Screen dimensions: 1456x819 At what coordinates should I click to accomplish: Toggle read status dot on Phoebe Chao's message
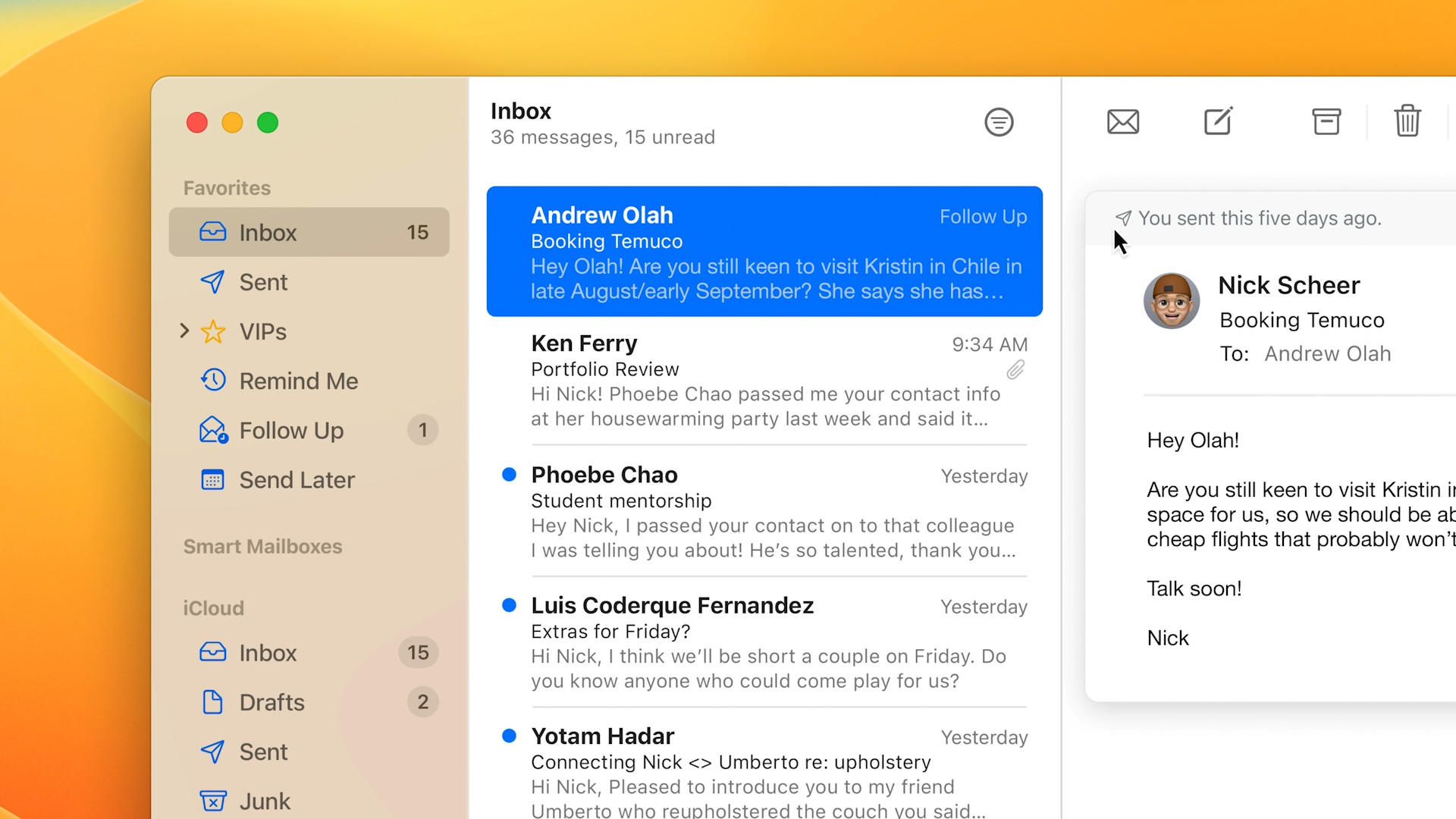pyautogui.click(x=510, y=474)
